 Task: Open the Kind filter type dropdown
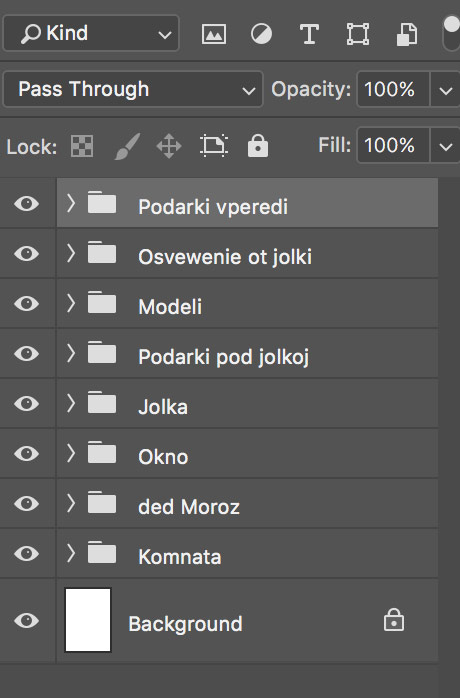point(91,33)
